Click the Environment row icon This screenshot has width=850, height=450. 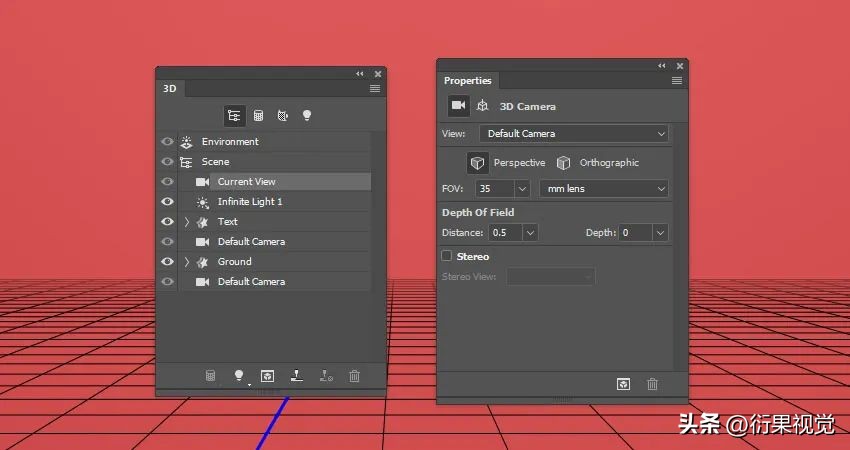point(186,142)
